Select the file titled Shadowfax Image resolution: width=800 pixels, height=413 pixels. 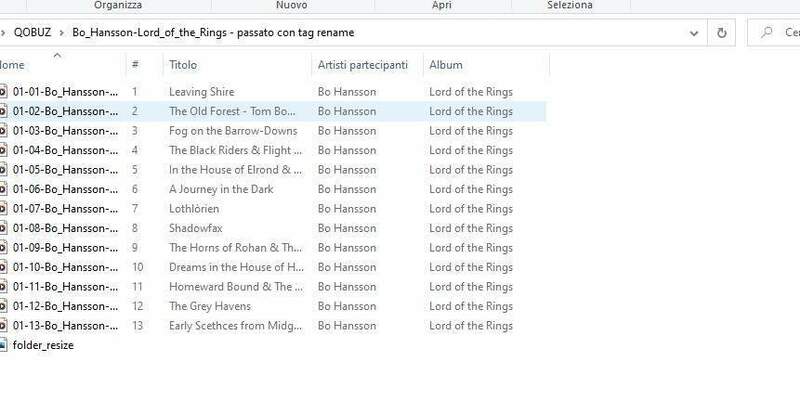pyautogui.click(x=194, y=228)
